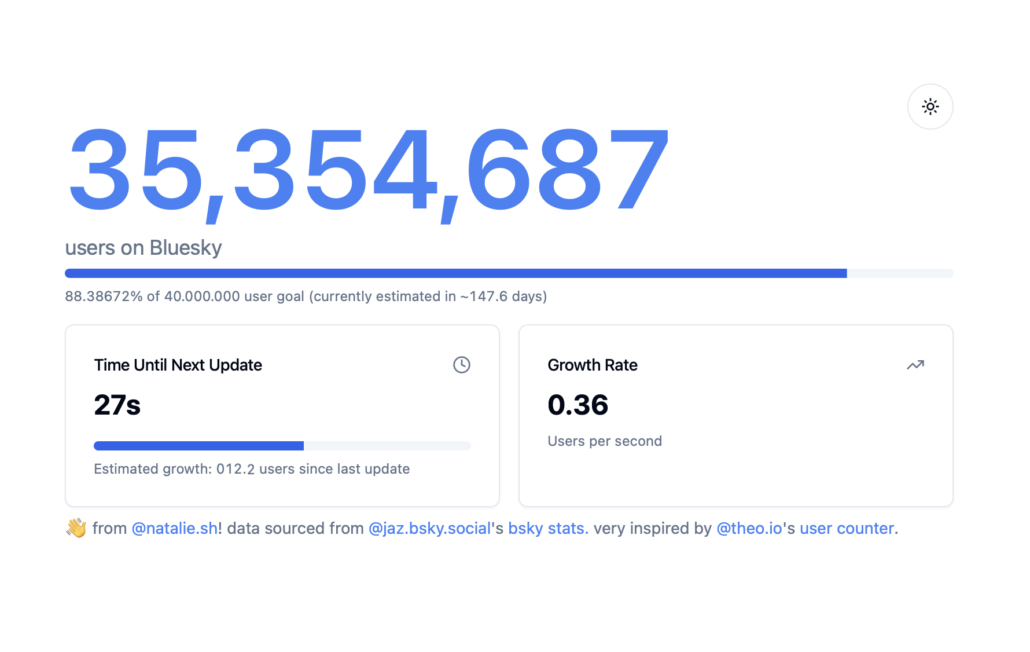
Task: Open the @natalie.sh profile link
Action: 174,529
